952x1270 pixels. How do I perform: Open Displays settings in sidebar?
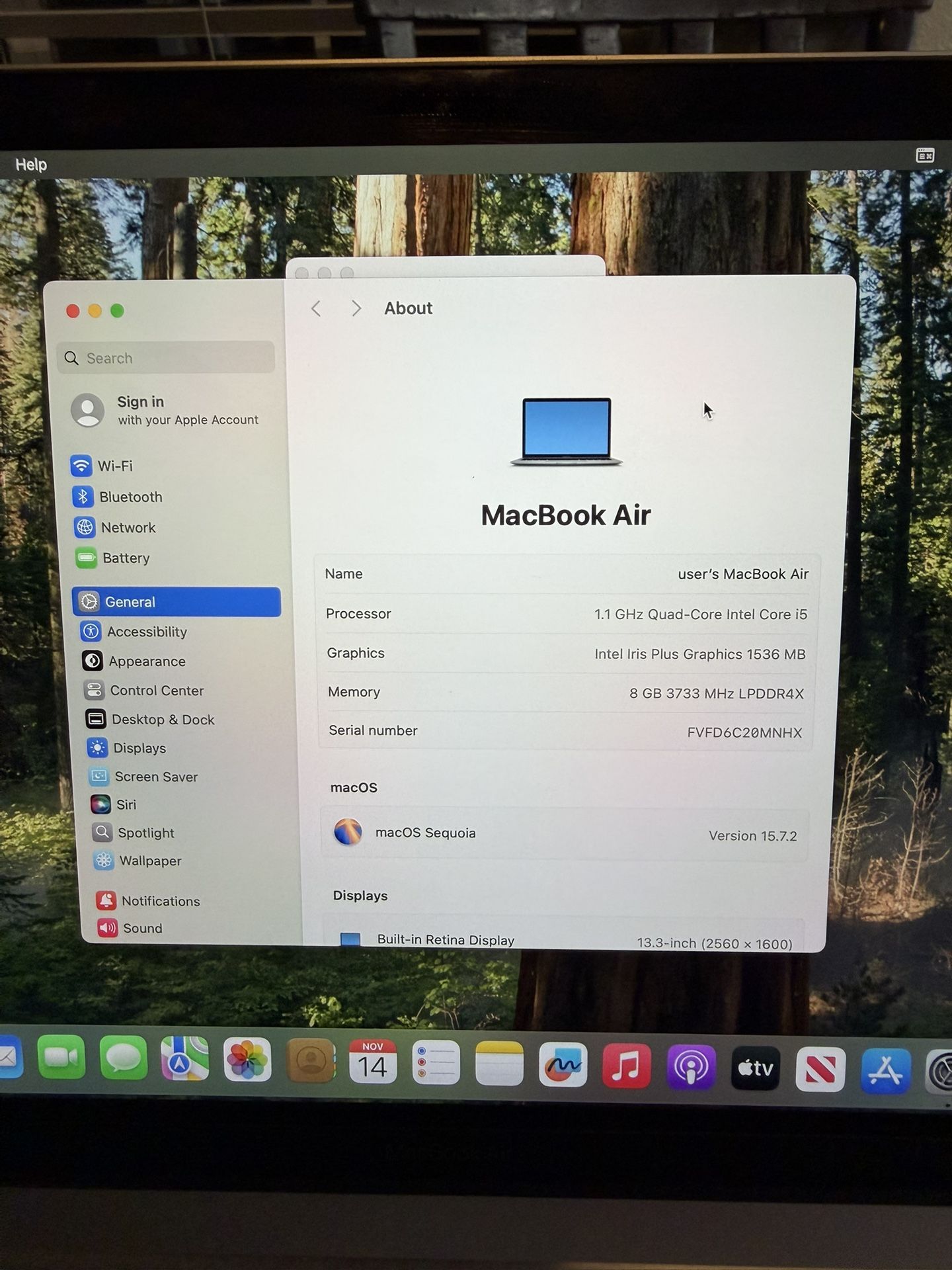pyautogui.click(x=127, y=748)
